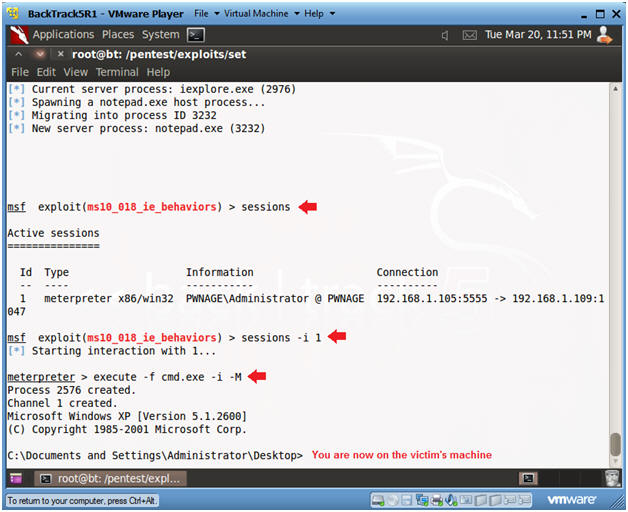Image resolution: width=628 pixels, height=512 pixels.
Task: Click the workspace terminal icon in bottom panel
Action: [528, 478]
